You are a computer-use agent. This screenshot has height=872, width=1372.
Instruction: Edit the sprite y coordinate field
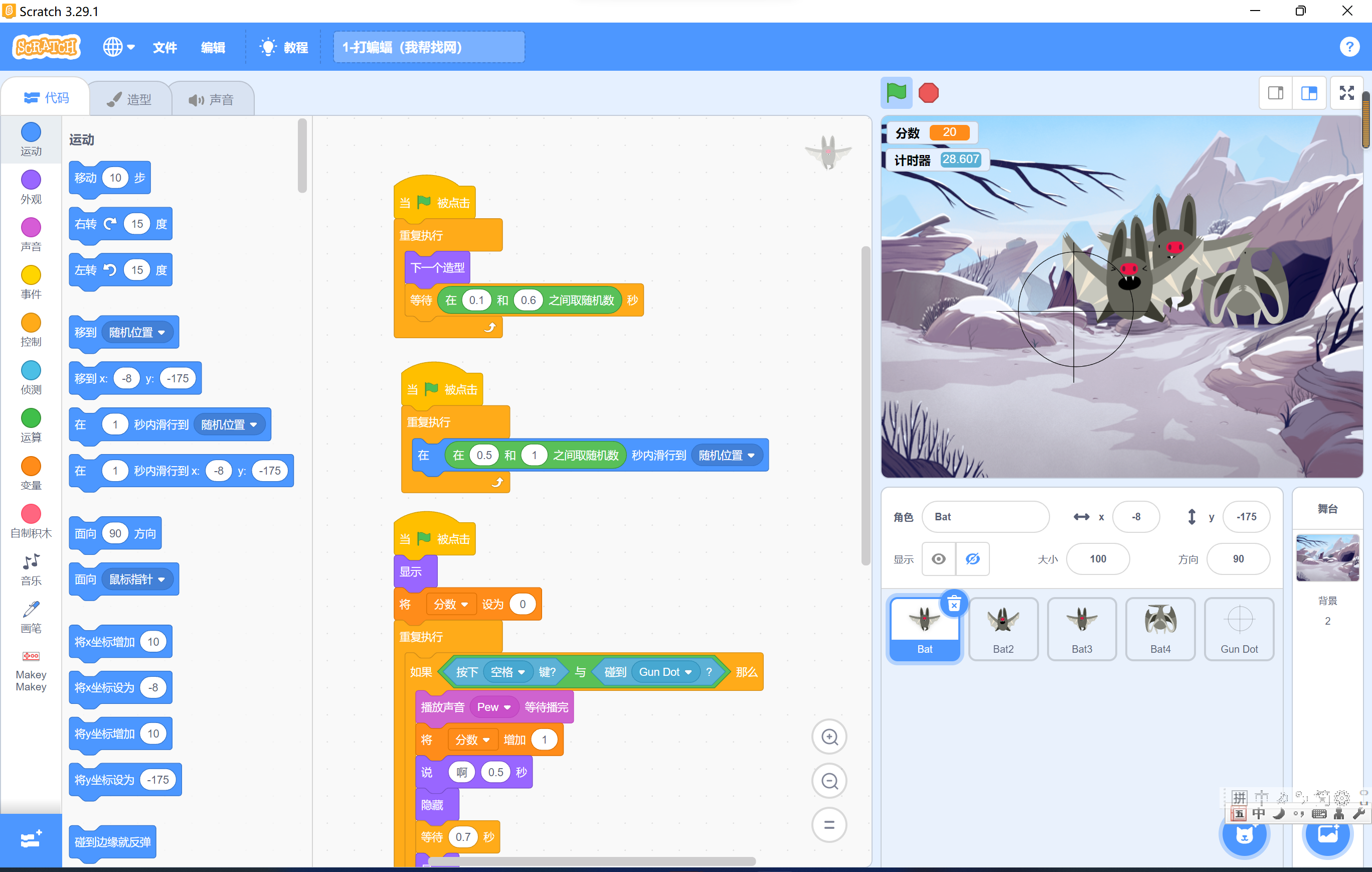tap(1246, 516)
